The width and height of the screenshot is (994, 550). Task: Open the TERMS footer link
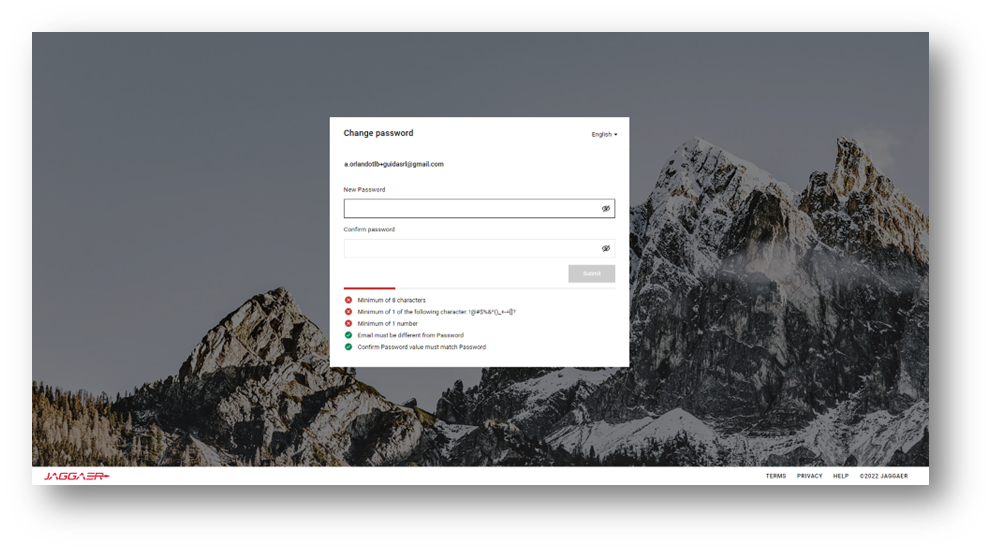[775, 476]
